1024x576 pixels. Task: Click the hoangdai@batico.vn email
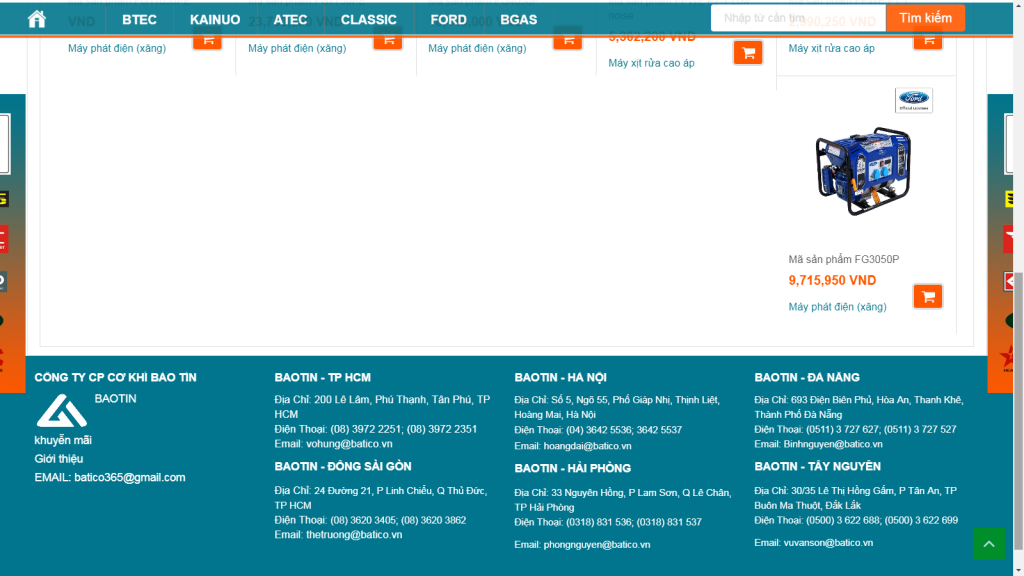coord(587,446)
